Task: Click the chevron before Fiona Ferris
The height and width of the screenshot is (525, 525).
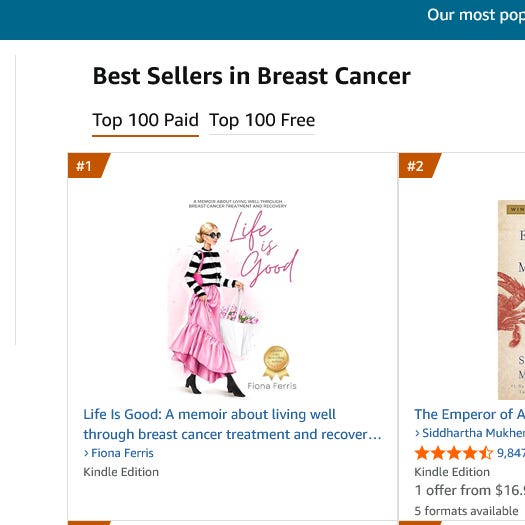Action: (x=86, y=453)
